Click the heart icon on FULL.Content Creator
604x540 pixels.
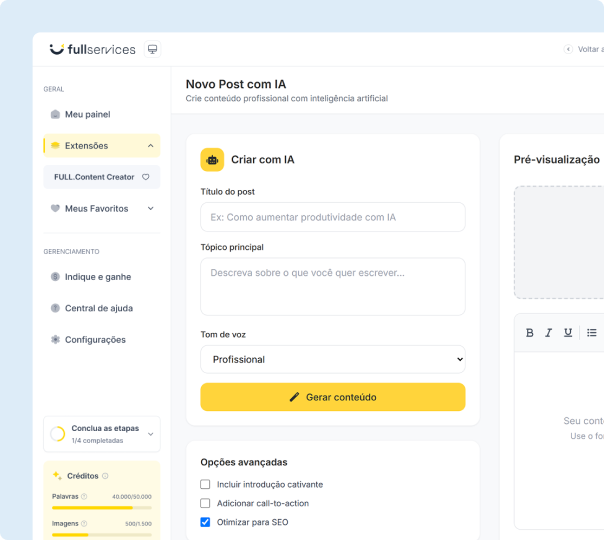(x=145, y=177)
